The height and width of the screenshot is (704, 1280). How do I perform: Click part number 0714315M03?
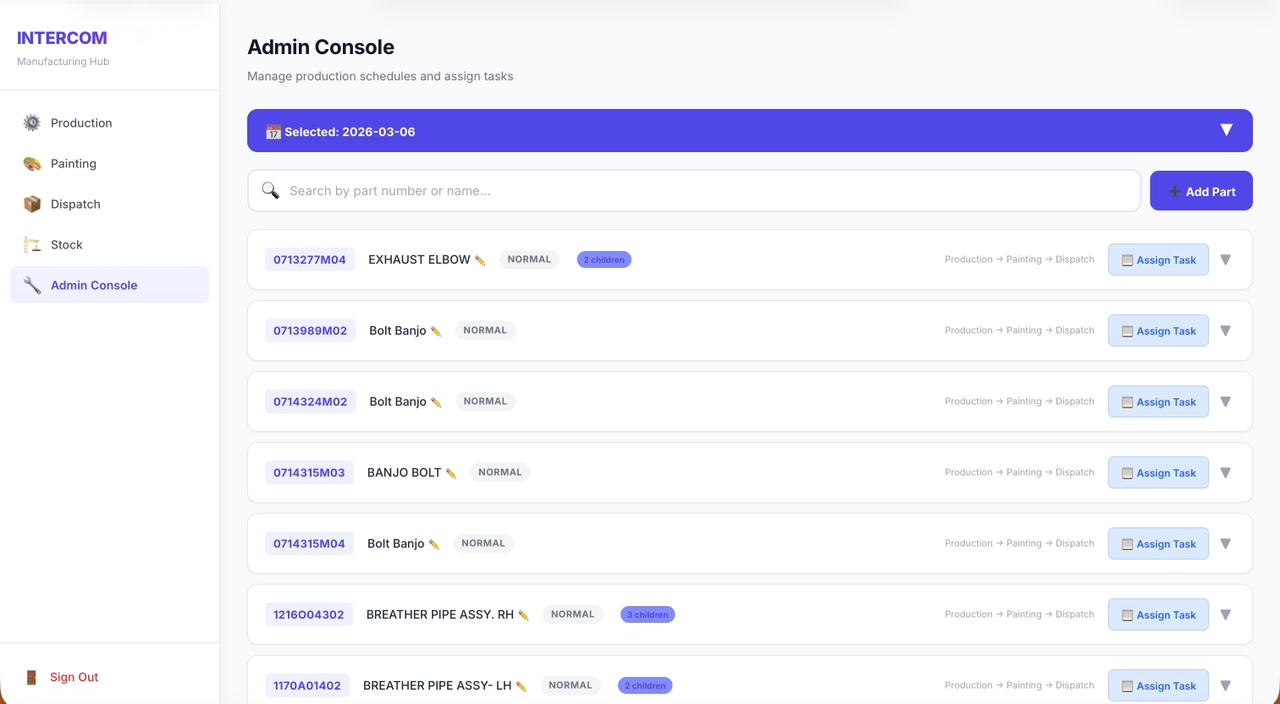[x=309, y=473]
